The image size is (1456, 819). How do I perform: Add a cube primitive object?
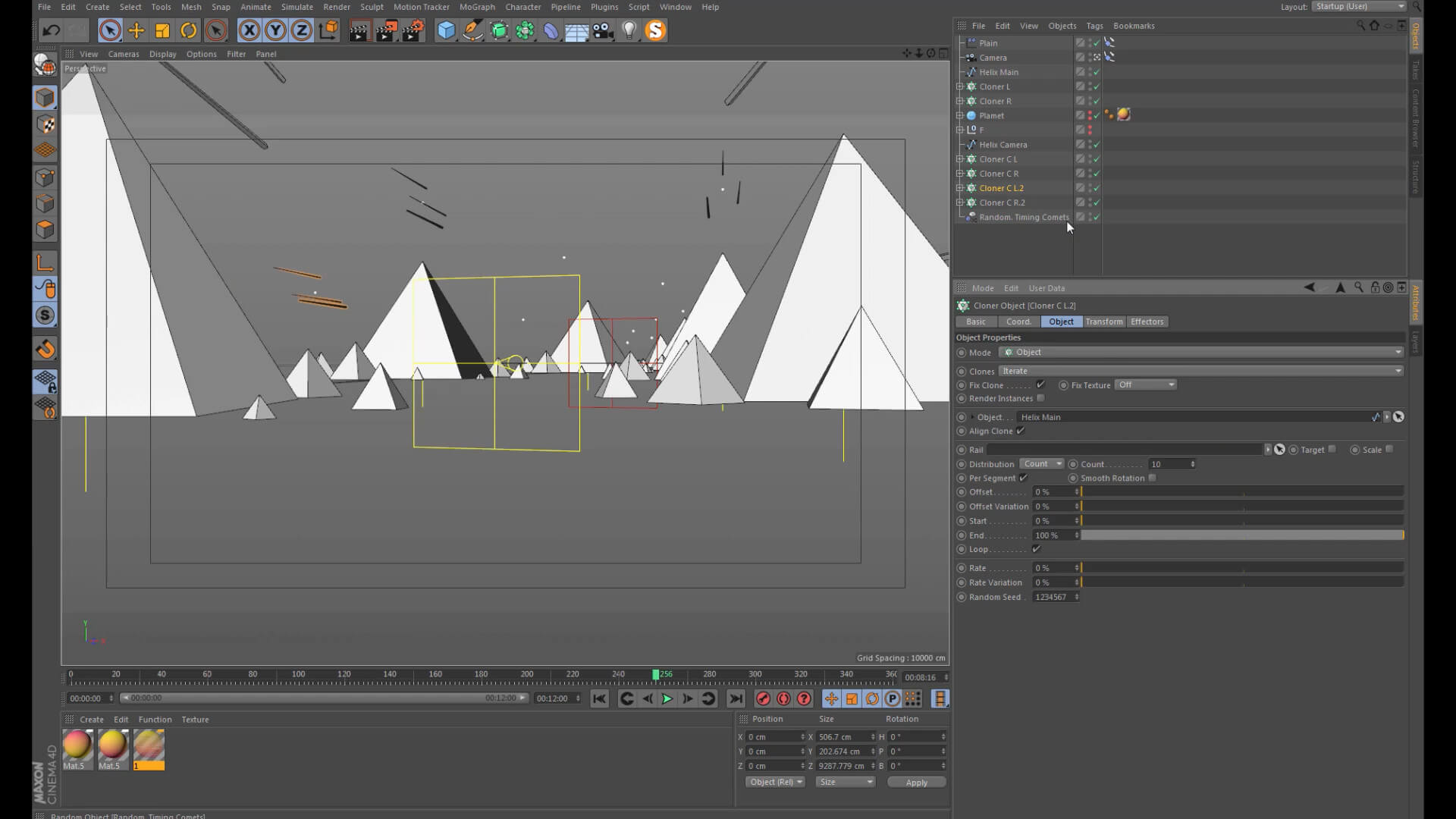pyautogui.click(x=446, y=30)
